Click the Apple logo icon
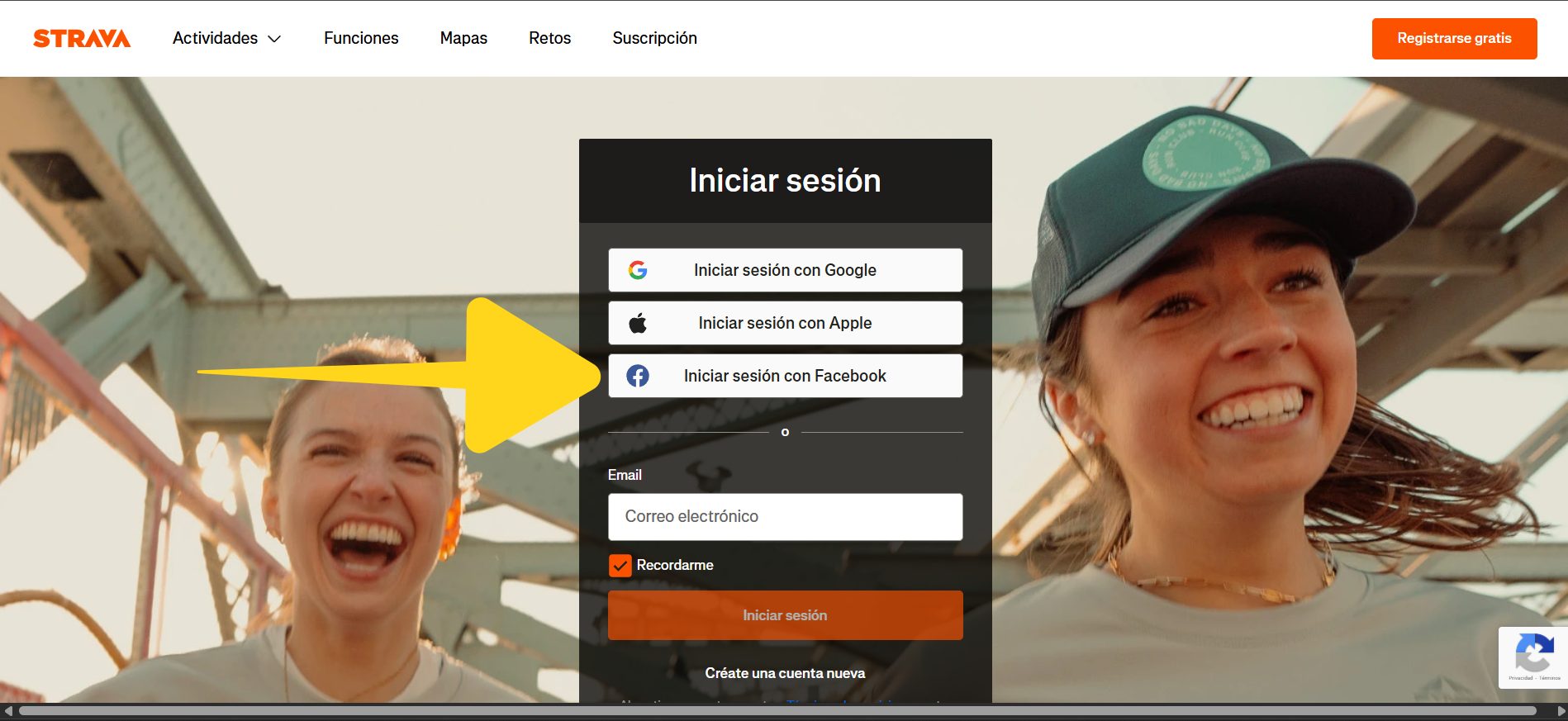The image size is (1568, 721). 638,323
